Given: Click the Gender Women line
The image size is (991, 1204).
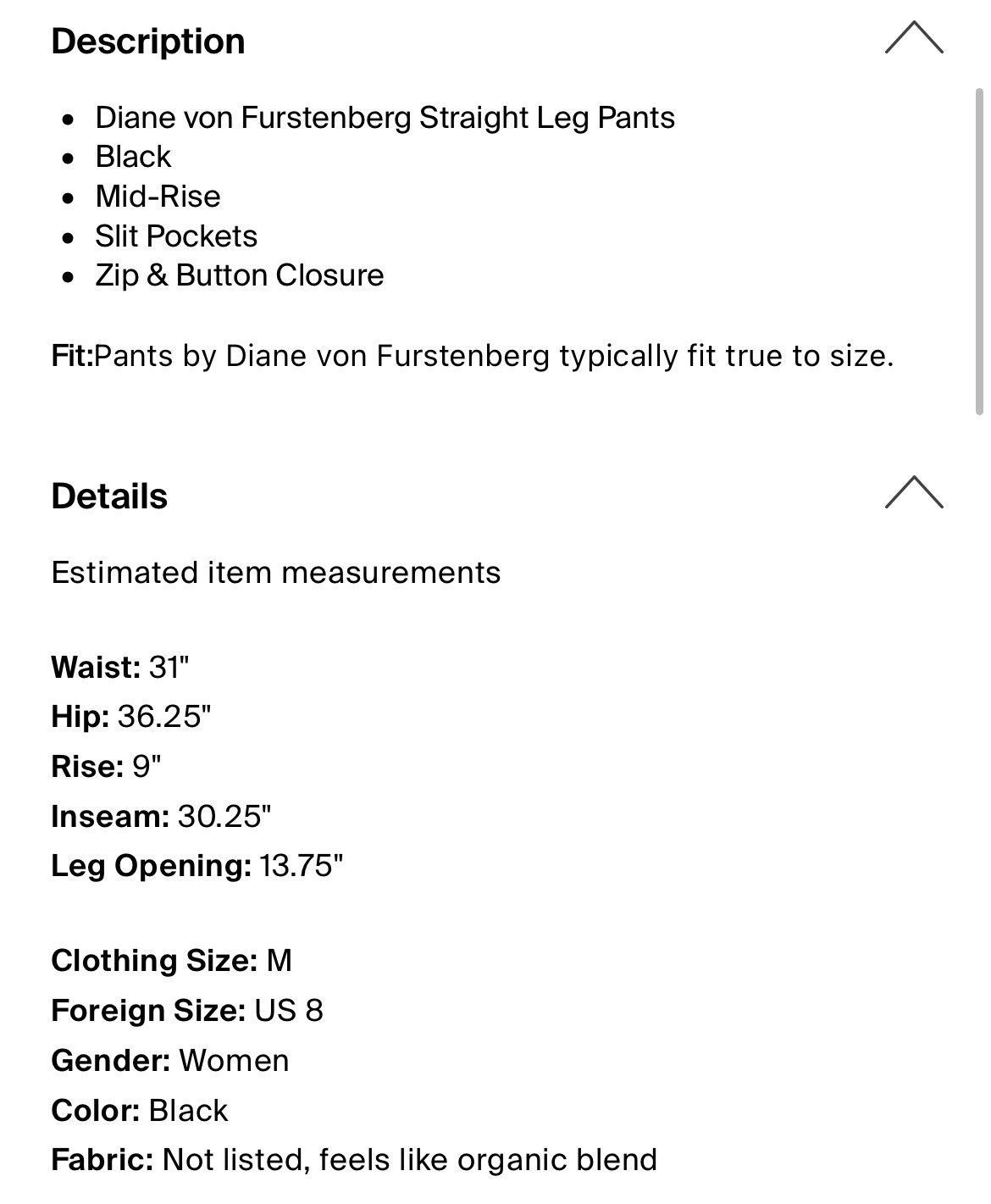Looking at the screenshot, I should [169, 1061].
